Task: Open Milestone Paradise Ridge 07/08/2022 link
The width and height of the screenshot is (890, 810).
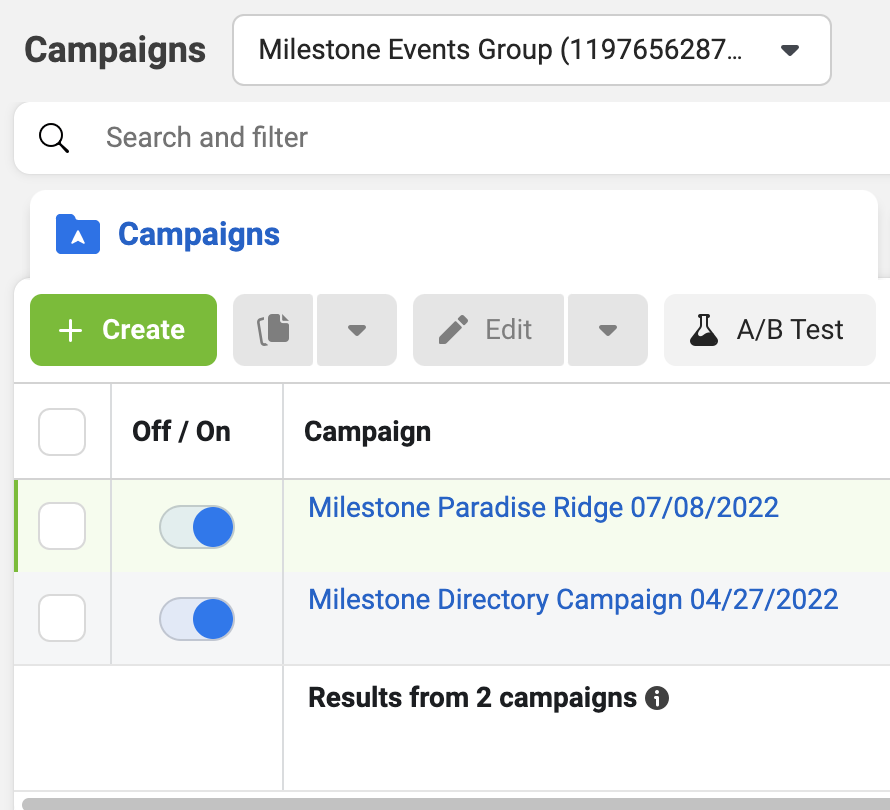Action: [543, 507]
